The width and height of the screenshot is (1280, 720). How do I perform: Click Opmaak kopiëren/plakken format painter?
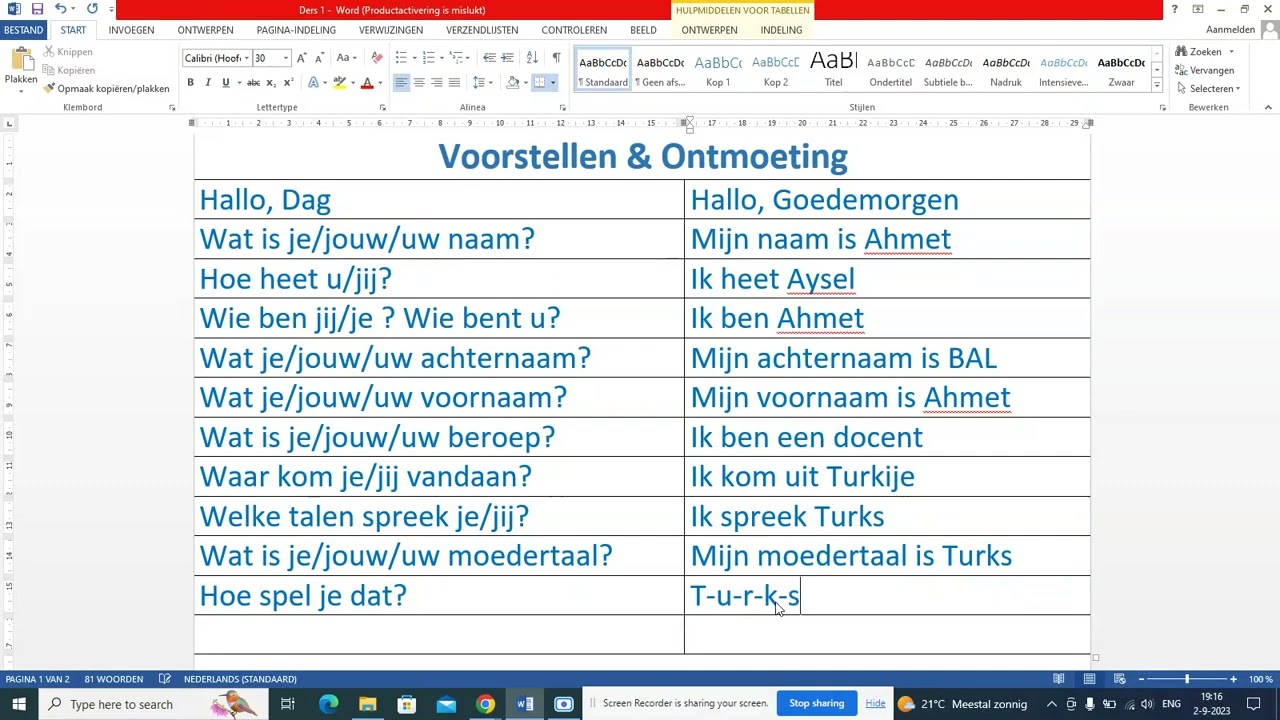pyautogui.click(x=106, y=88)
